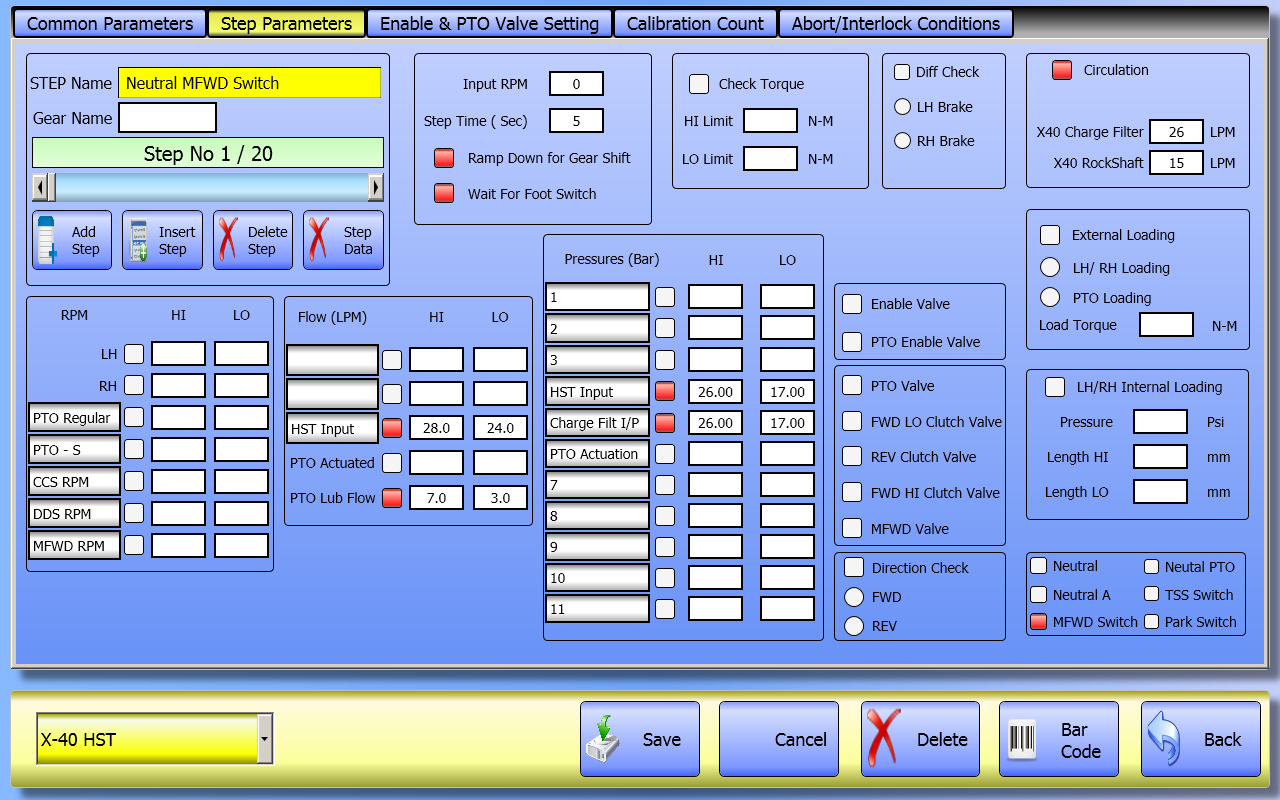This screenshot has height=800, width=1280.
Task: Click the Cancel button
Action: (779, 739)
